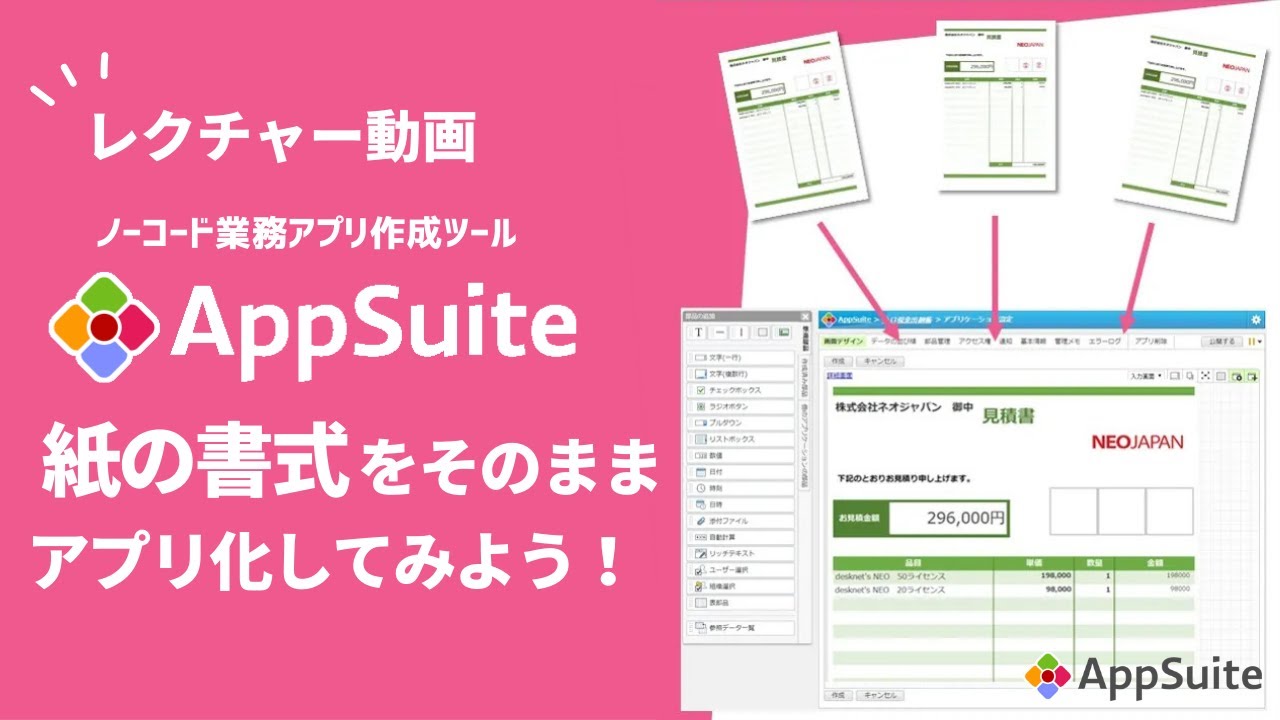Screen dimensions: 1280x720
Task: Add a 日付 part
Action: click(741, 472)
